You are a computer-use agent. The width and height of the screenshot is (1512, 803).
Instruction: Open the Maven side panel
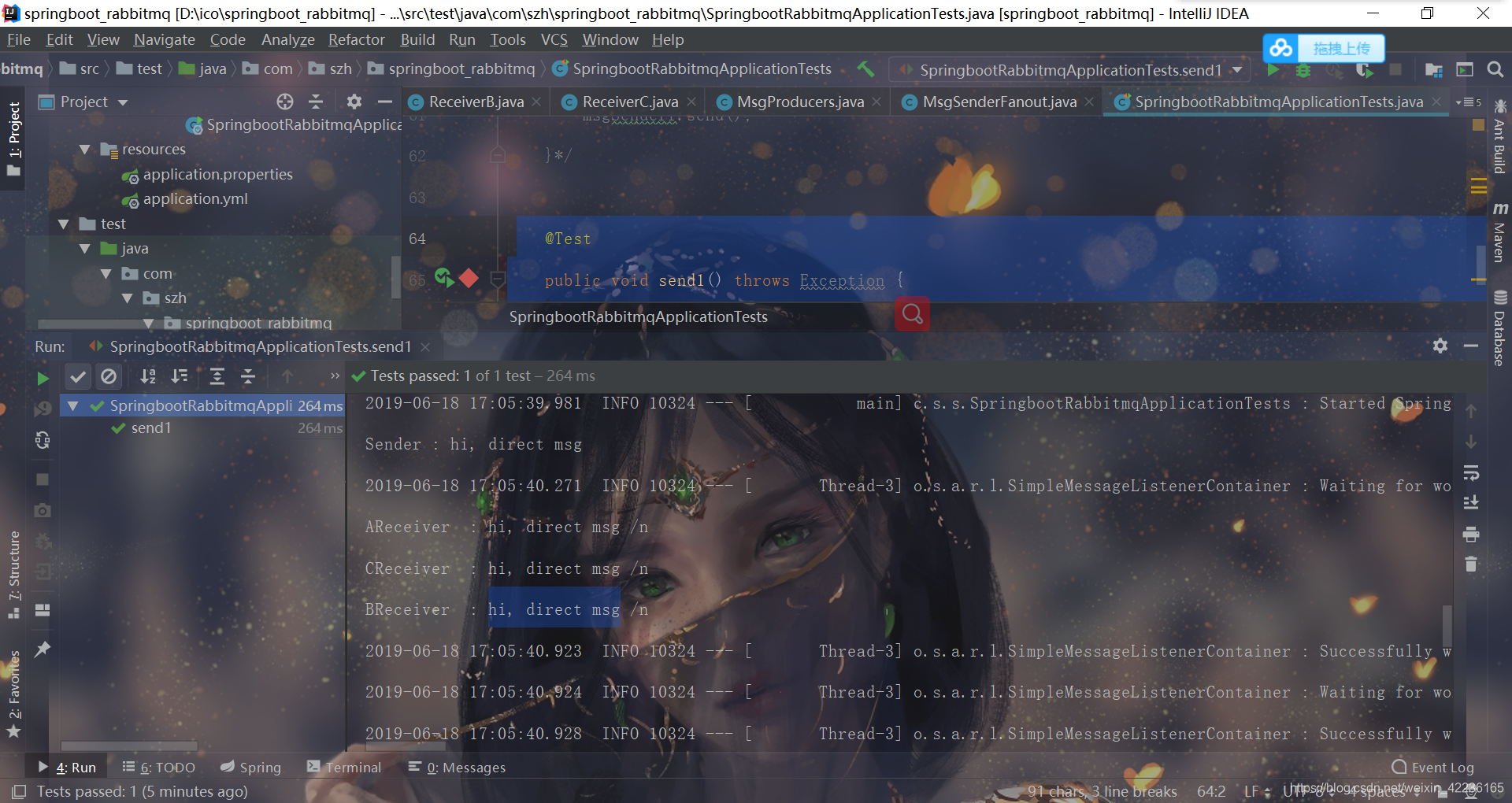click(1500, 232)
